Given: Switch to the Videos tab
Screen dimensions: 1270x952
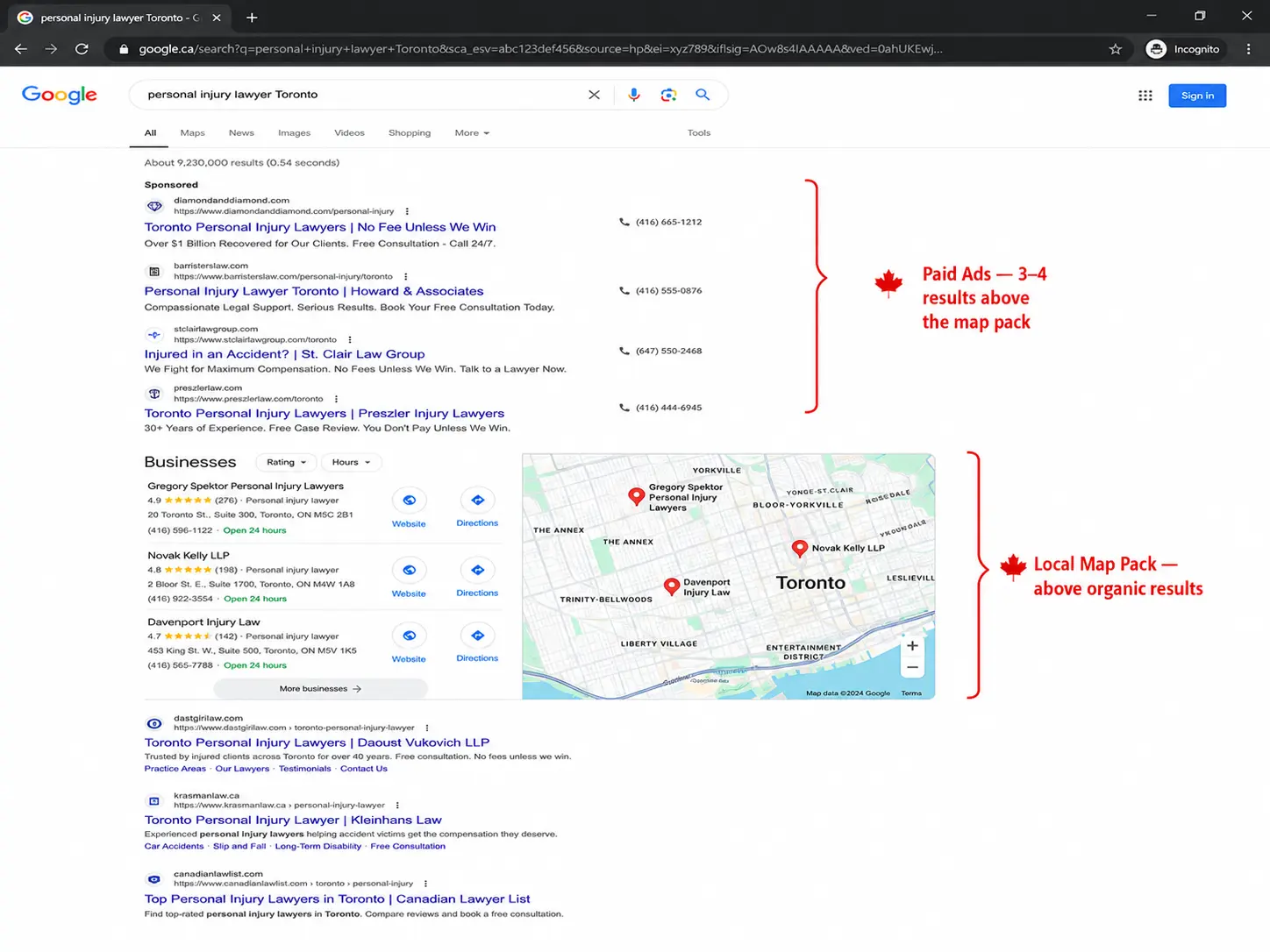Looking at the screenshot, I should point(349,133).
